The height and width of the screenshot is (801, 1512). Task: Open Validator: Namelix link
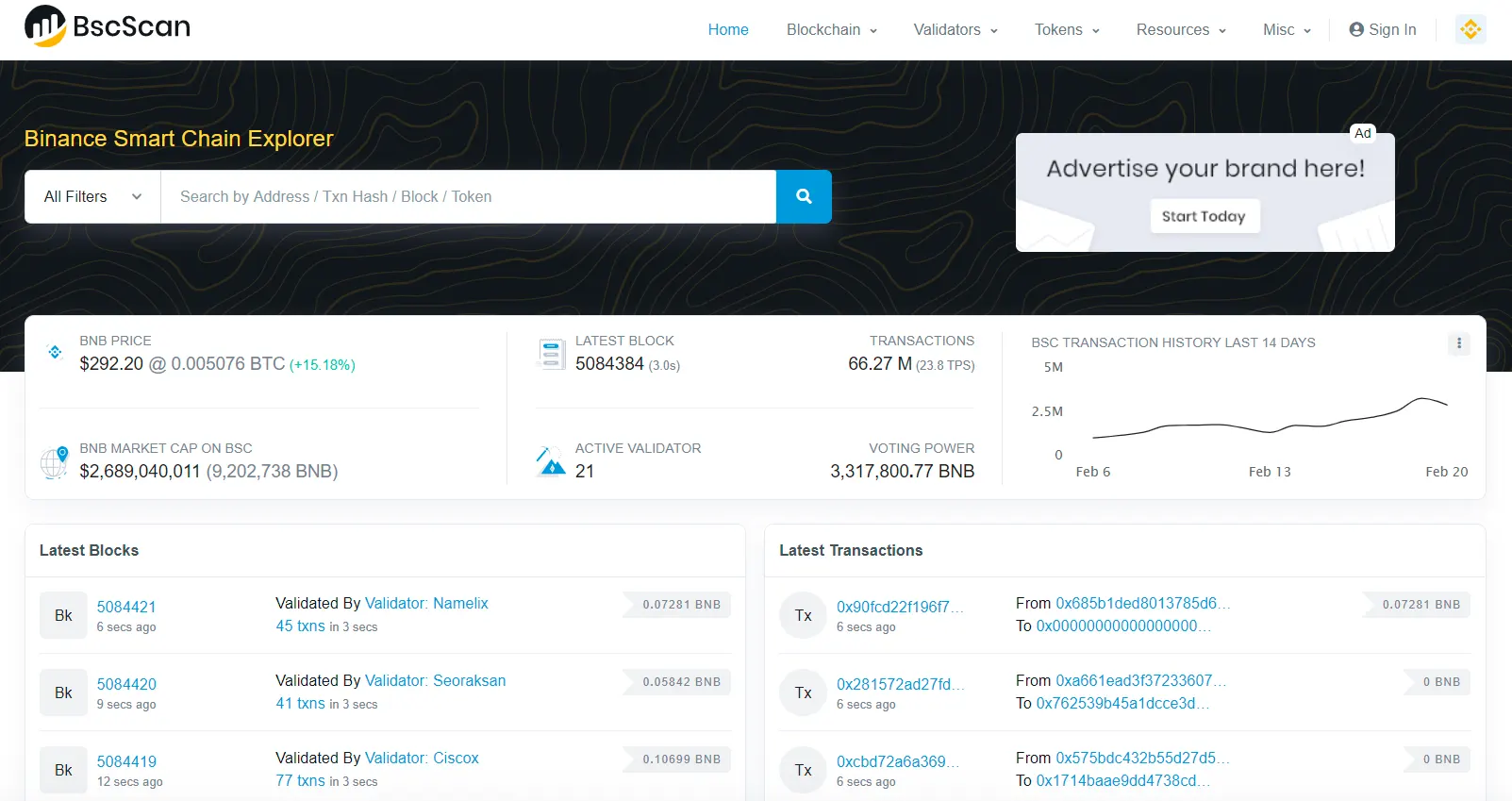[426, 603]
